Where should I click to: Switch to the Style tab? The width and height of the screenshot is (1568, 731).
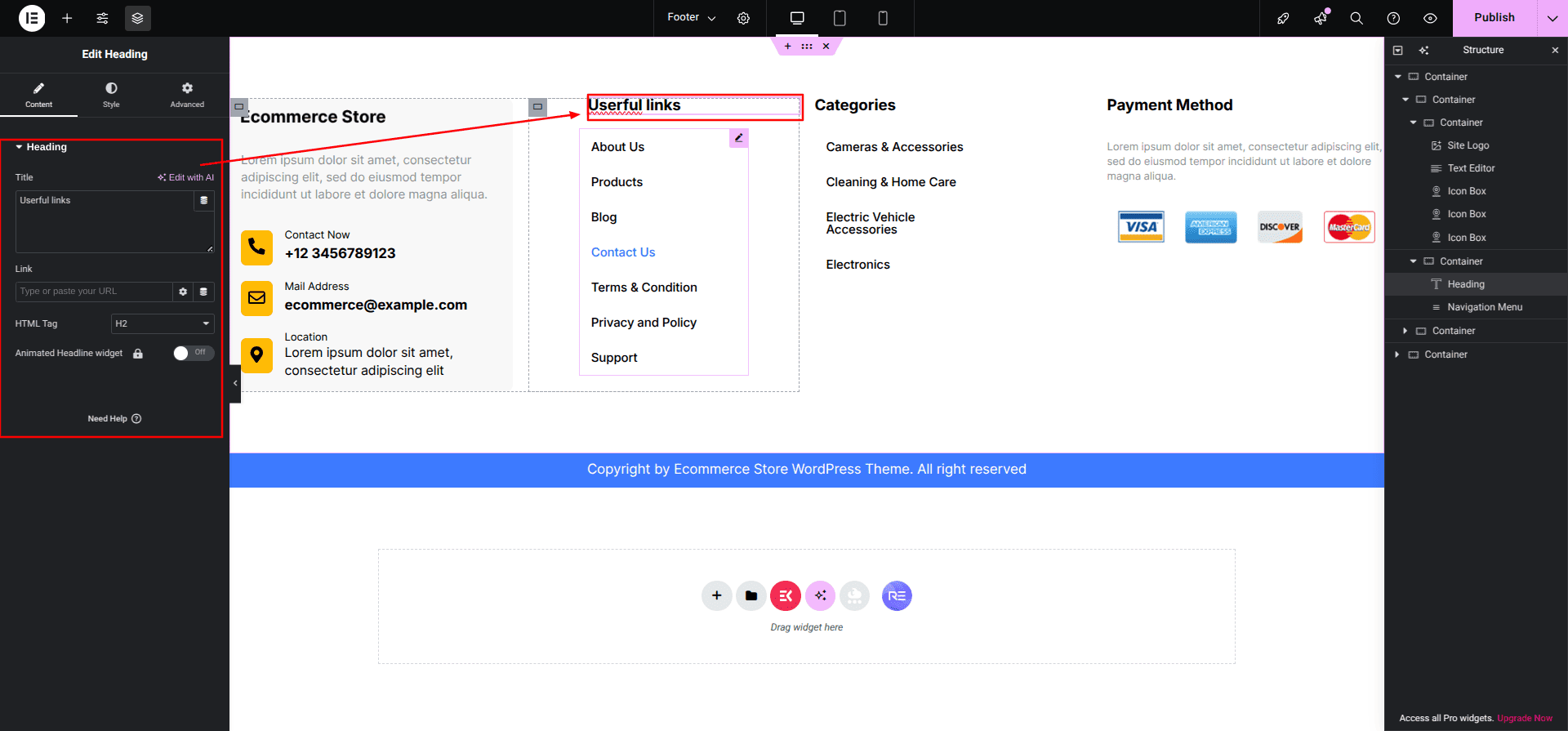(111, 95)
